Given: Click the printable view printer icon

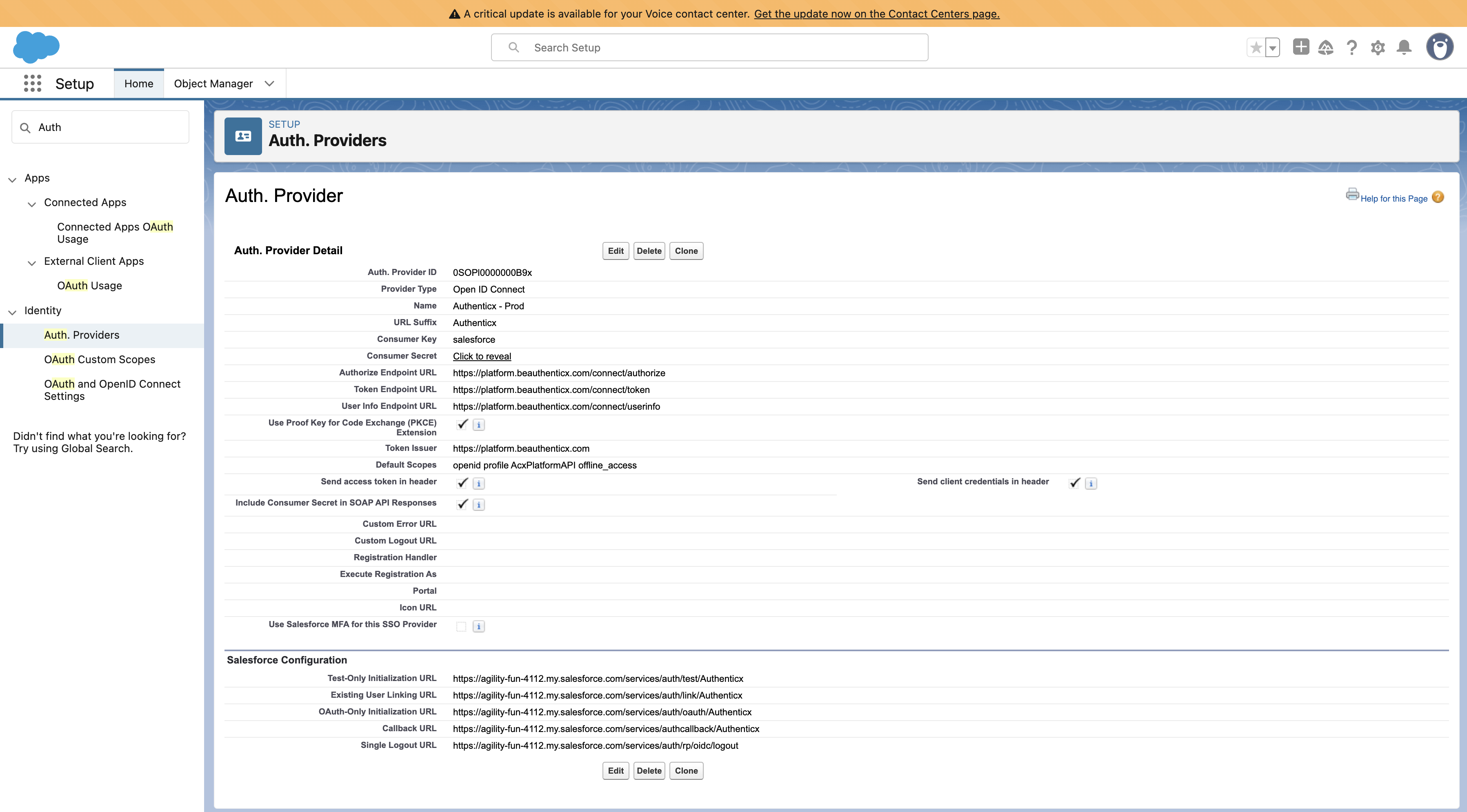Looking at the screenshot, I should (x=1352, y=194).
